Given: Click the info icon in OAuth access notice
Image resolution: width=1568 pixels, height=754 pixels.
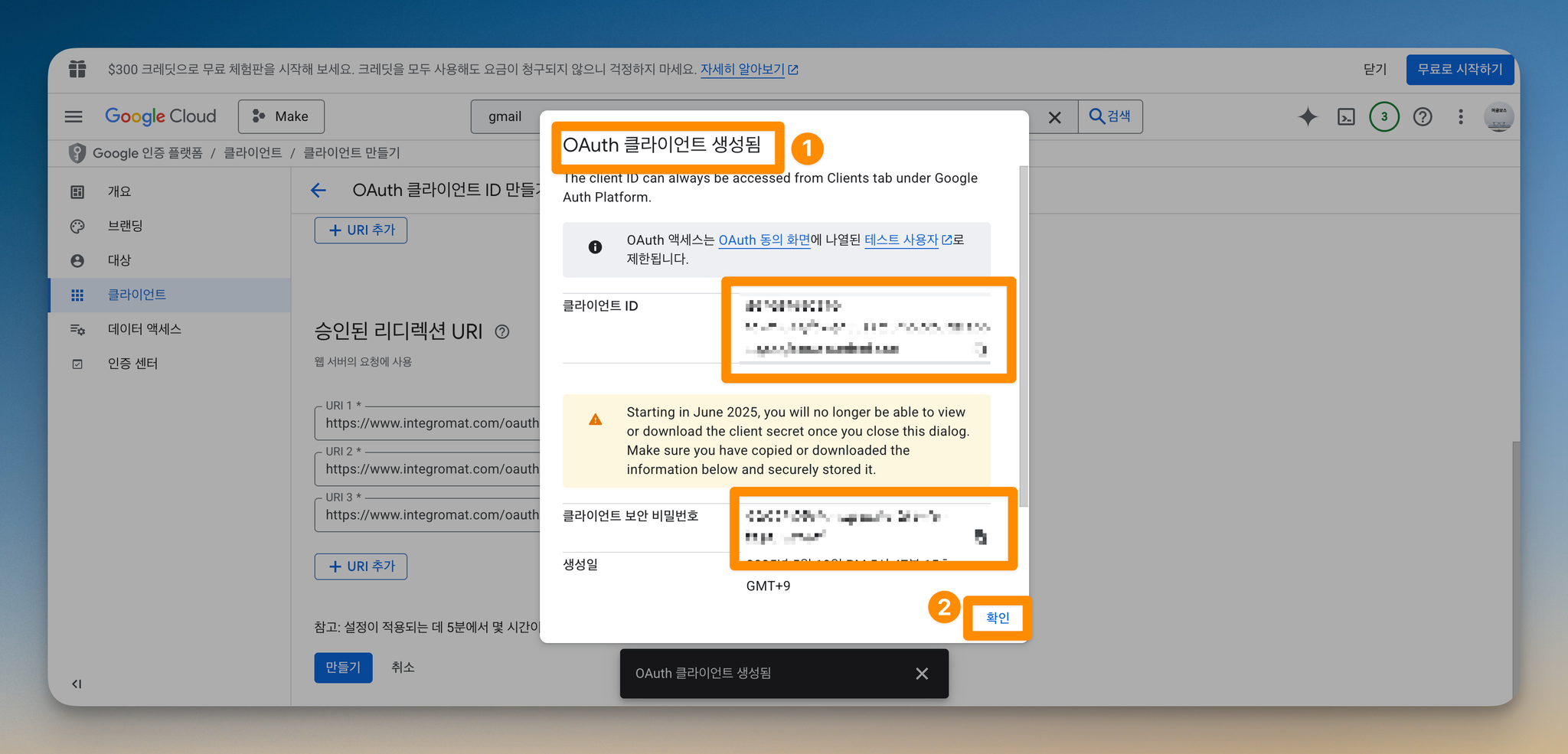Looking at the screenshot, I should [595, 247].
